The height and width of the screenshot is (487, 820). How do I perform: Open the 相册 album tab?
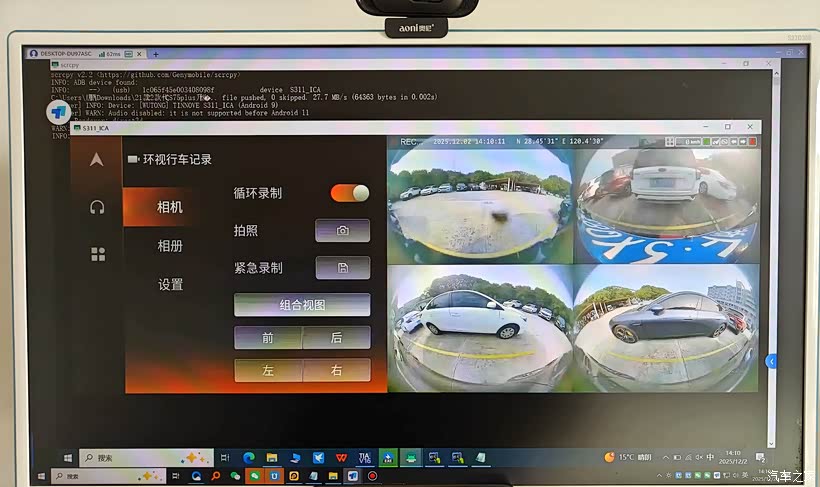point(170,246)
